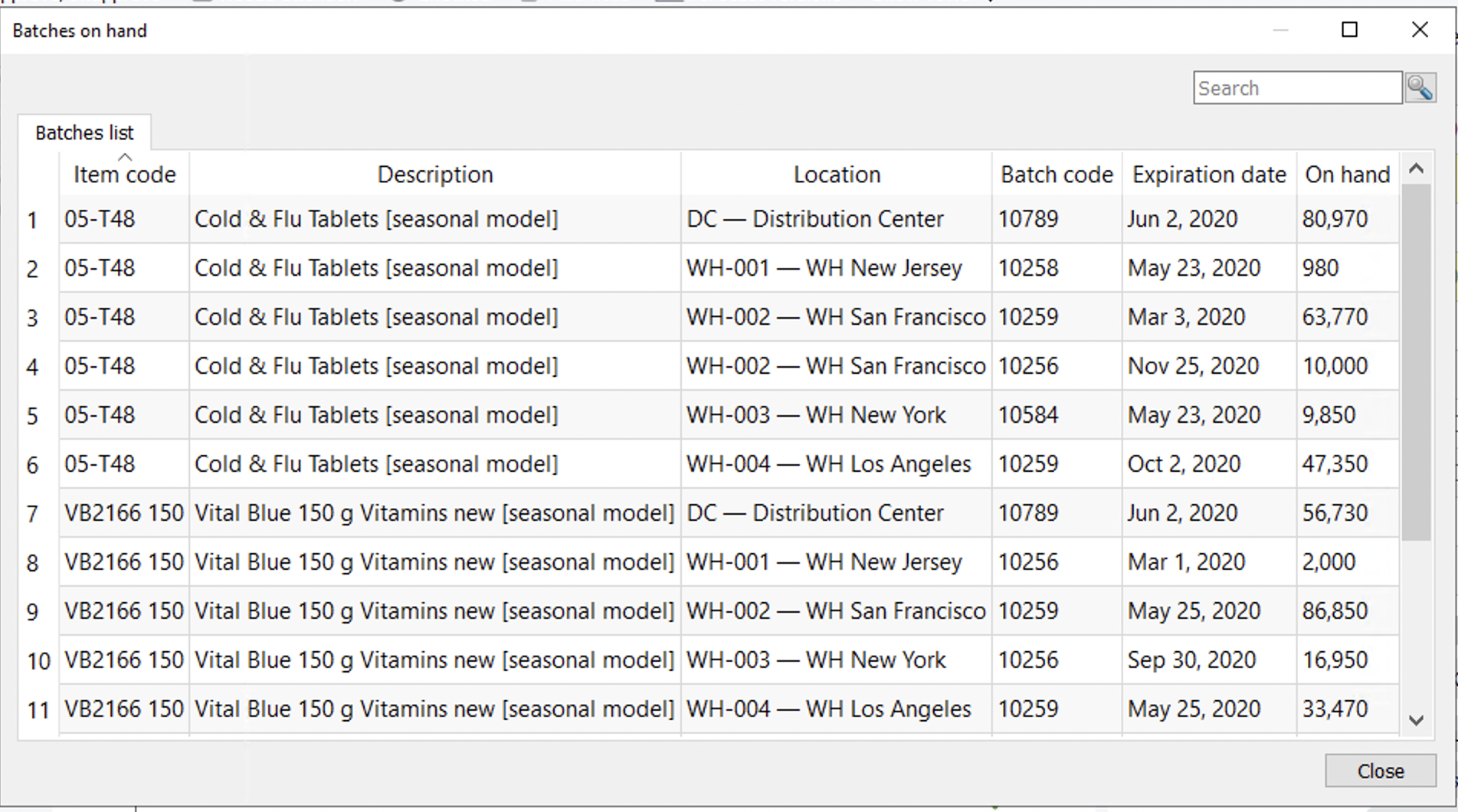
Task: Click the search magnifier icon button
Action: tap(1420, 88)
